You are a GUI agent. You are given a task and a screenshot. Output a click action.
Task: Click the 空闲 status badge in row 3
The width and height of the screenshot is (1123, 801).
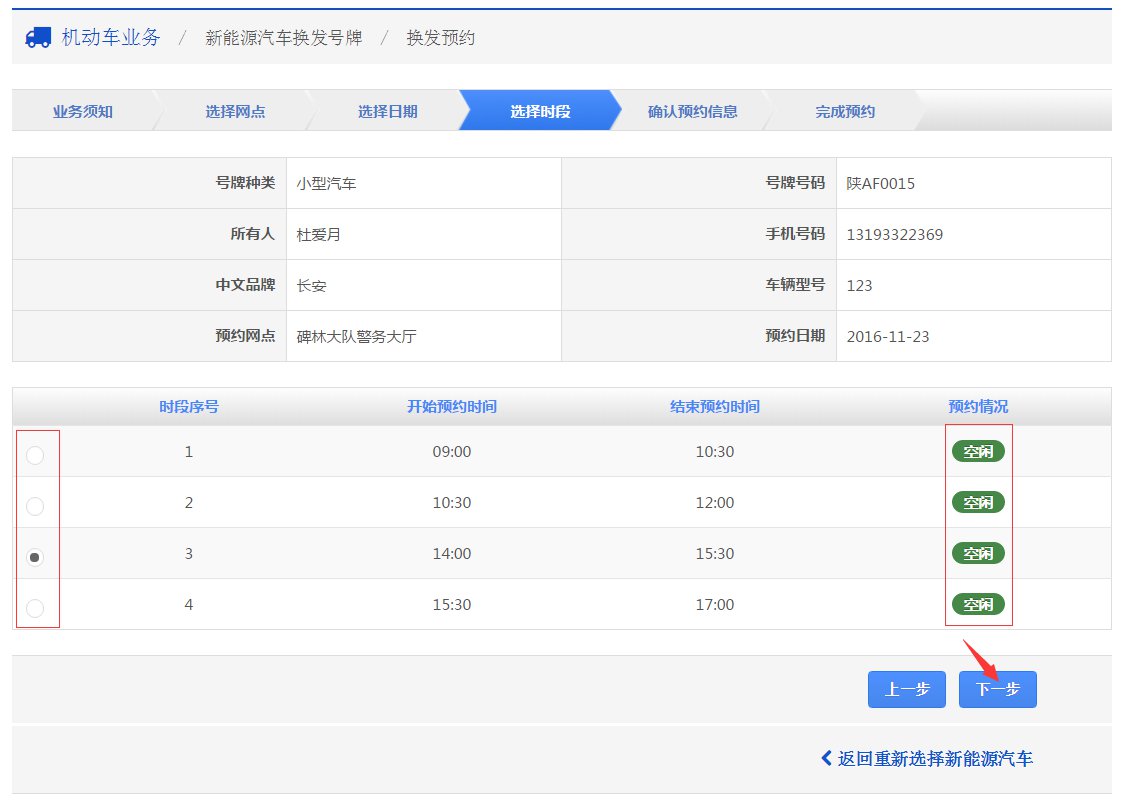click(977, 554)
